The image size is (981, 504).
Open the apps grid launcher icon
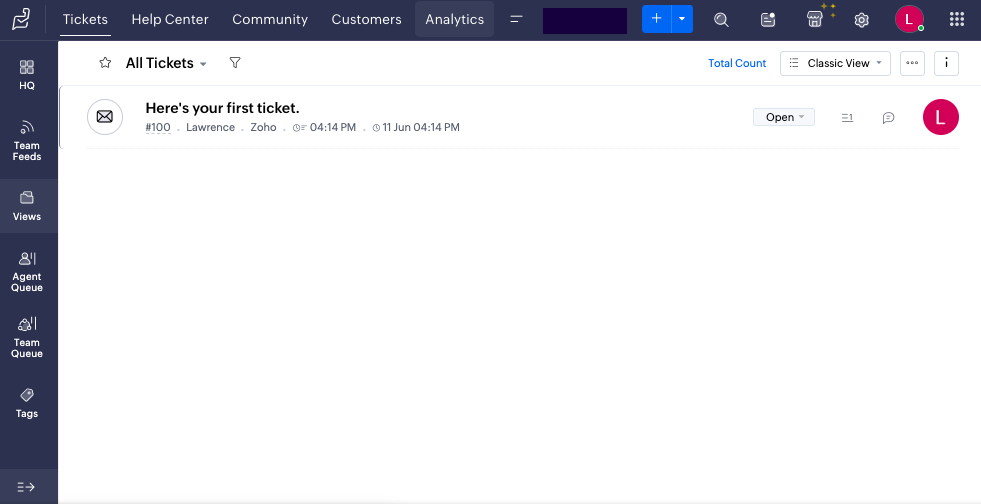957,19
